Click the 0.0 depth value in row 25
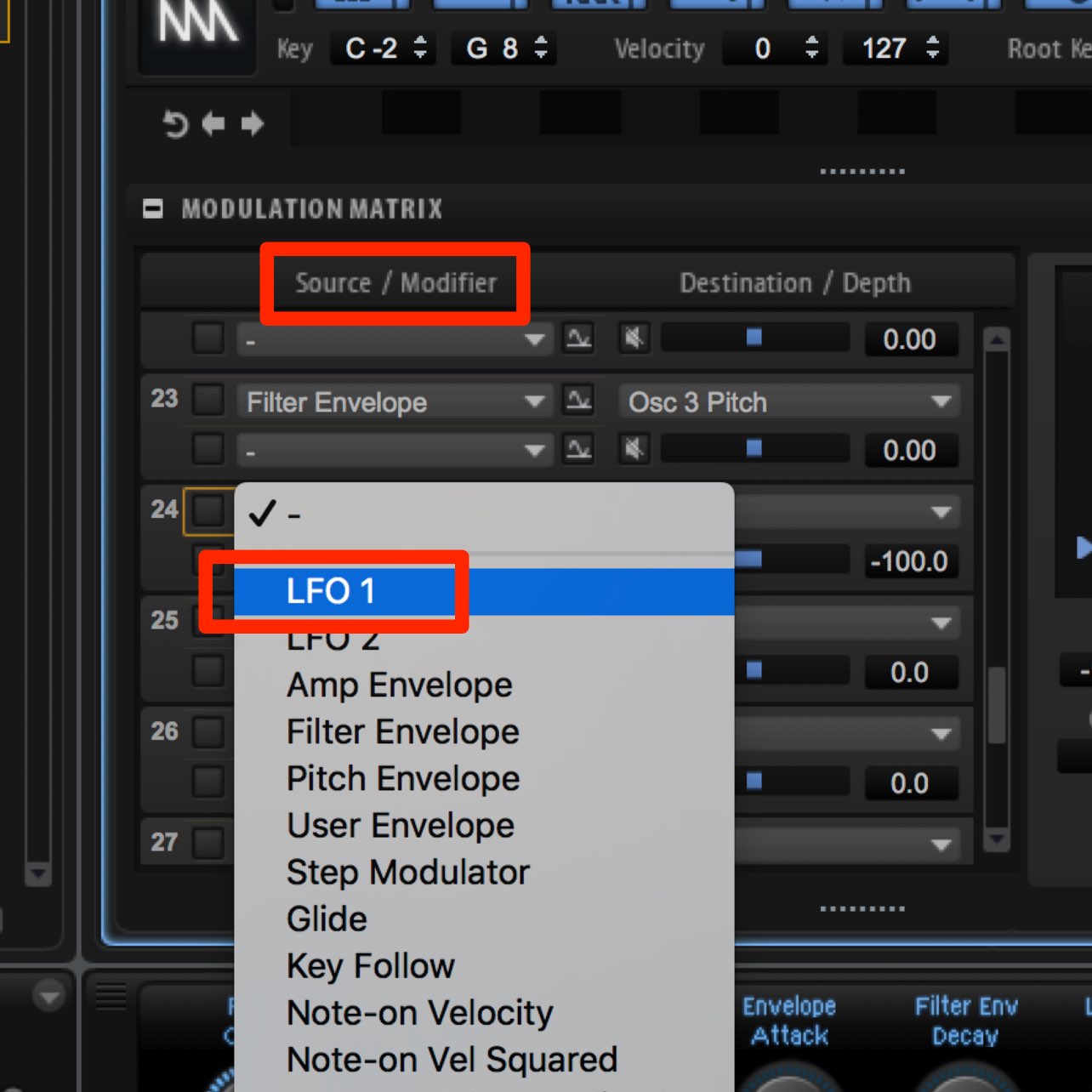Screen dimensions: 1092x1092 [x=909, y=673]
